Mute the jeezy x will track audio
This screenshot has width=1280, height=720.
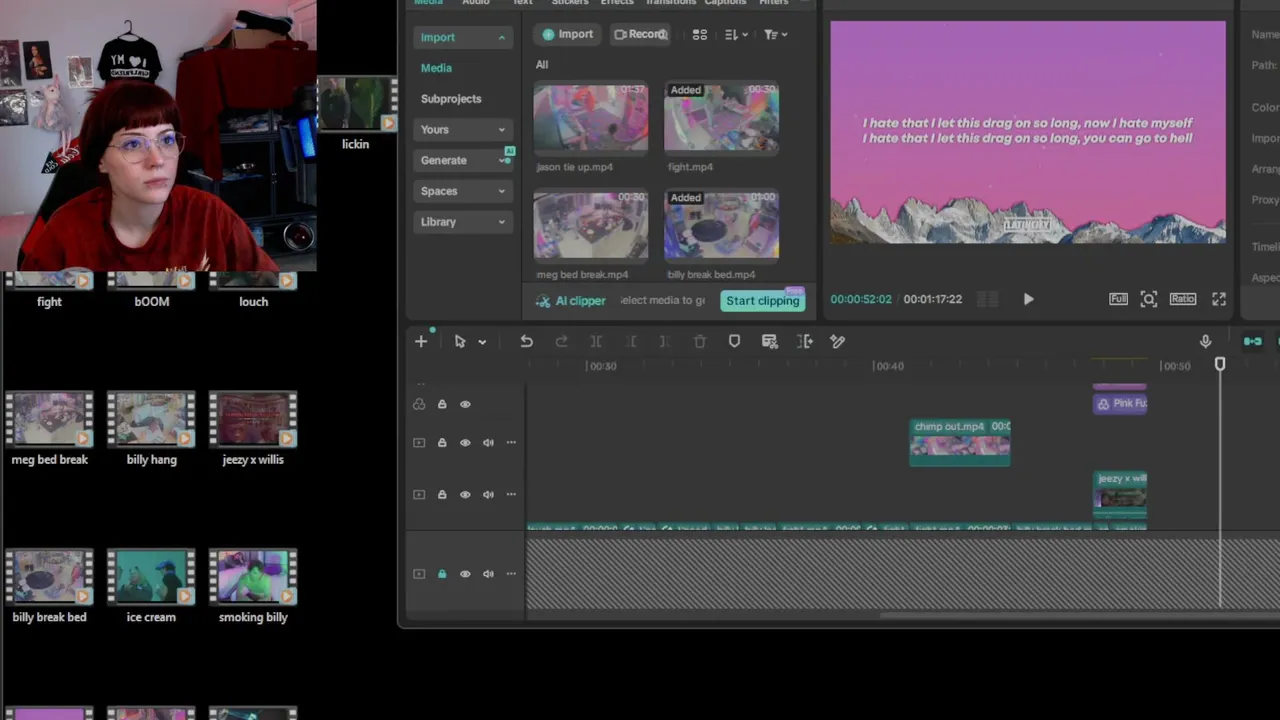point(488,495)
